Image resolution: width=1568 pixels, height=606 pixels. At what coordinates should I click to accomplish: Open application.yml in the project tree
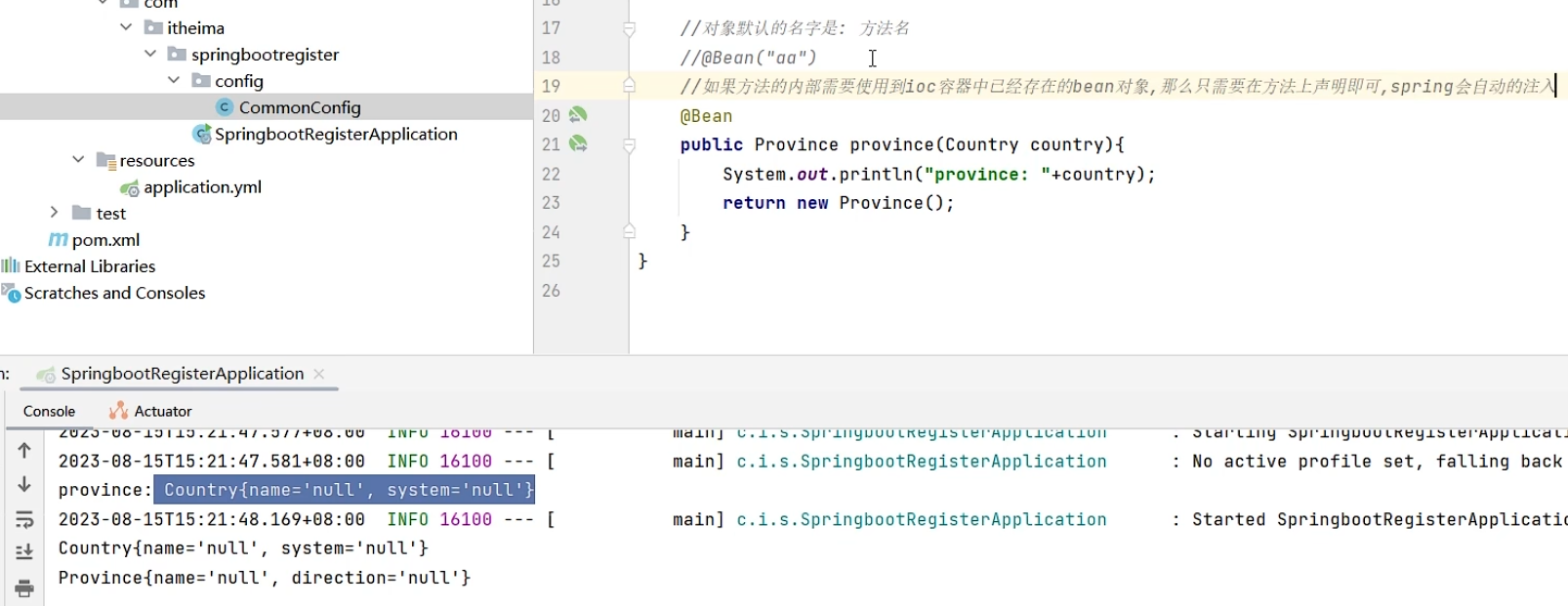point(202,187)
